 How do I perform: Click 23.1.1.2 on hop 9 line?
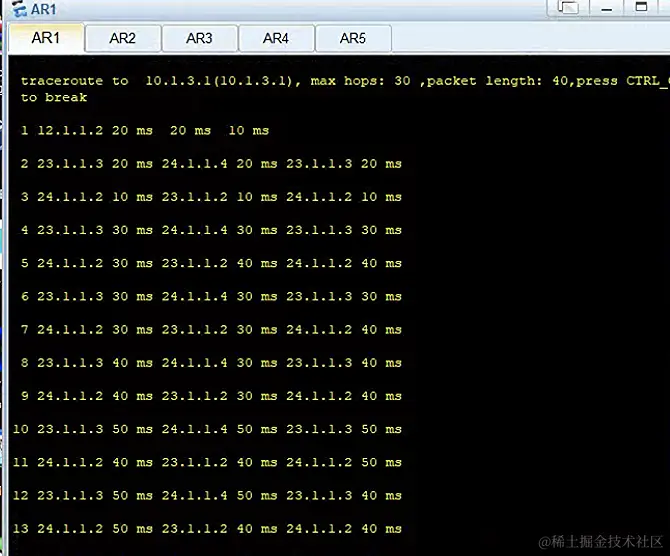point(194,396)
